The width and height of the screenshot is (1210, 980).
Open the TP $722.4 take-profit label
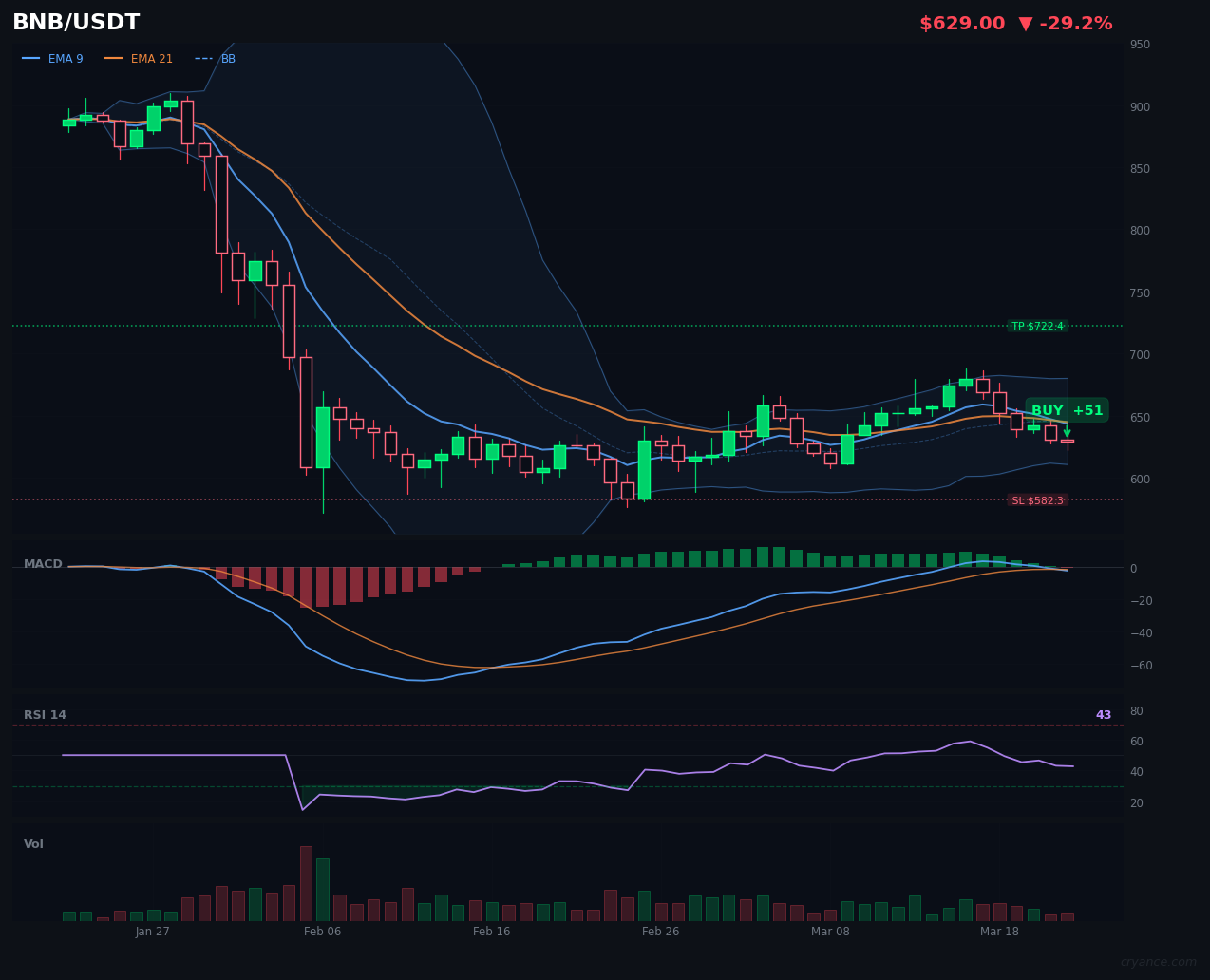[1038, 326]
